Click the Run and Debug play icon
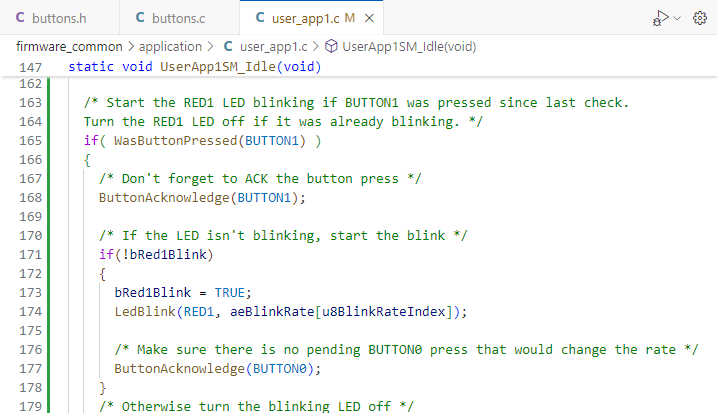 (660, 18)
